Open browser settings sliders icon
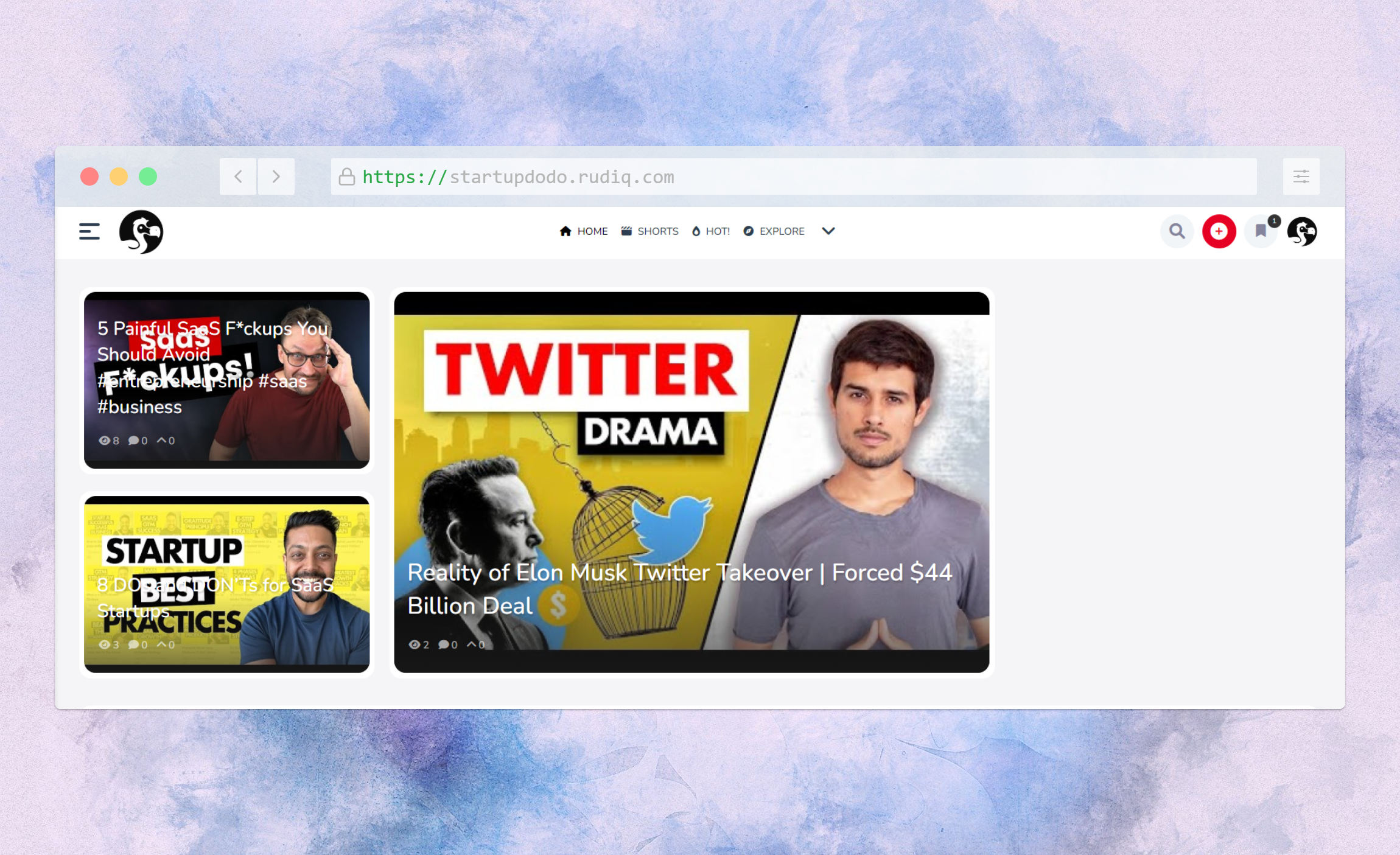Screen dimensions: 1400x855 (x=1301, y=176)
